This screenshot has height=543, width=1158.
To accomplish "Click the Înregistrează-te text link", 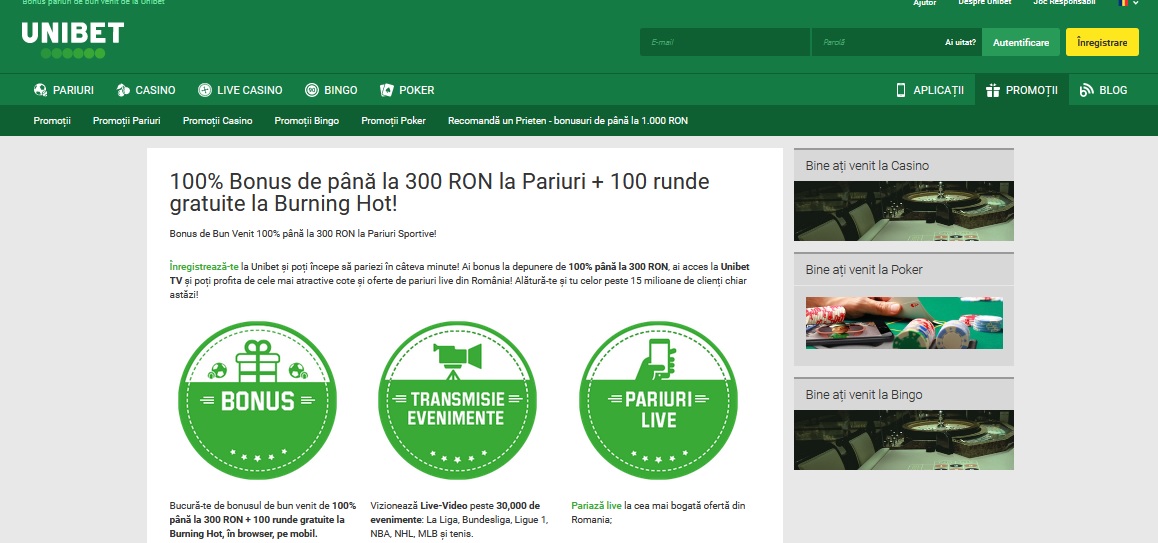I will pyautogui.click(x=204, y=266).
